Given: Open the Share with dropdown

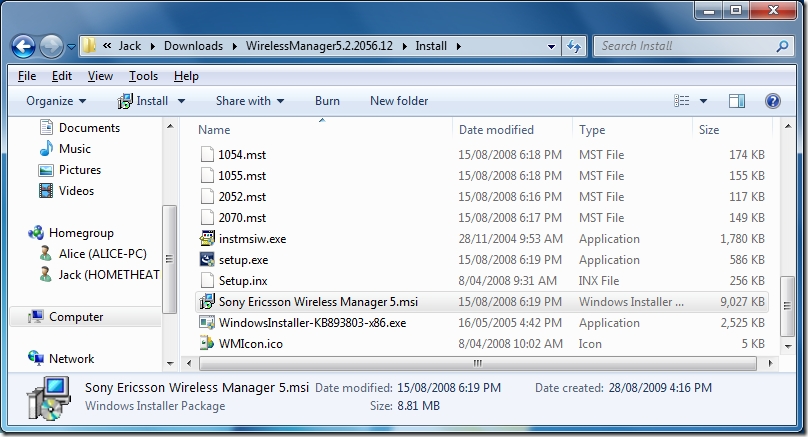Looking at the screenshot, I should click(x=250, y=101).
